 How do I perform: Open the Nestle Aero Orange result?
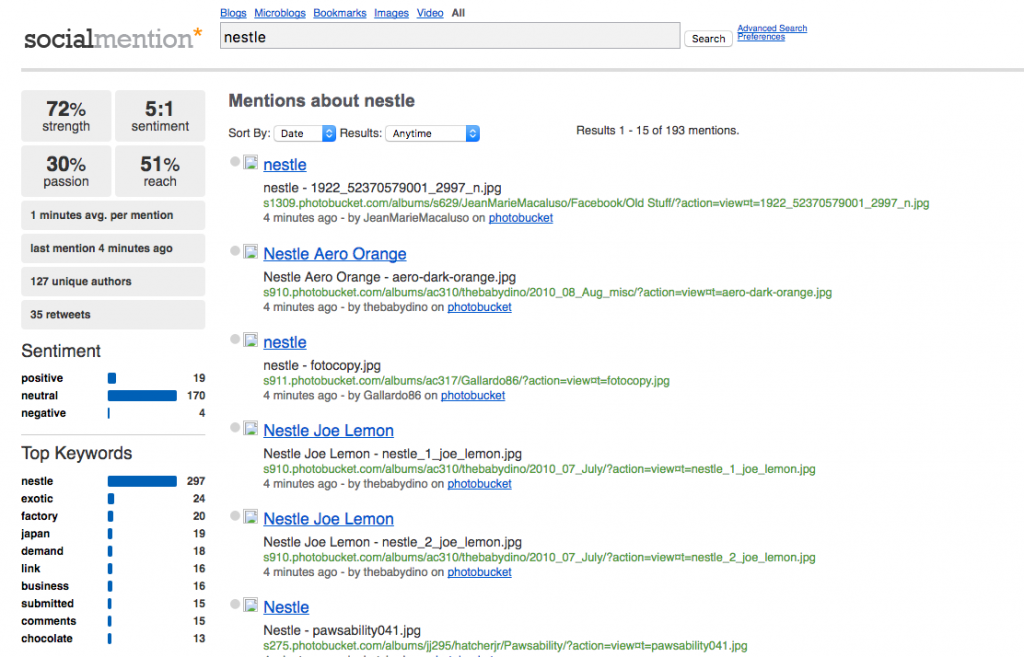click(x=335, y=253)
